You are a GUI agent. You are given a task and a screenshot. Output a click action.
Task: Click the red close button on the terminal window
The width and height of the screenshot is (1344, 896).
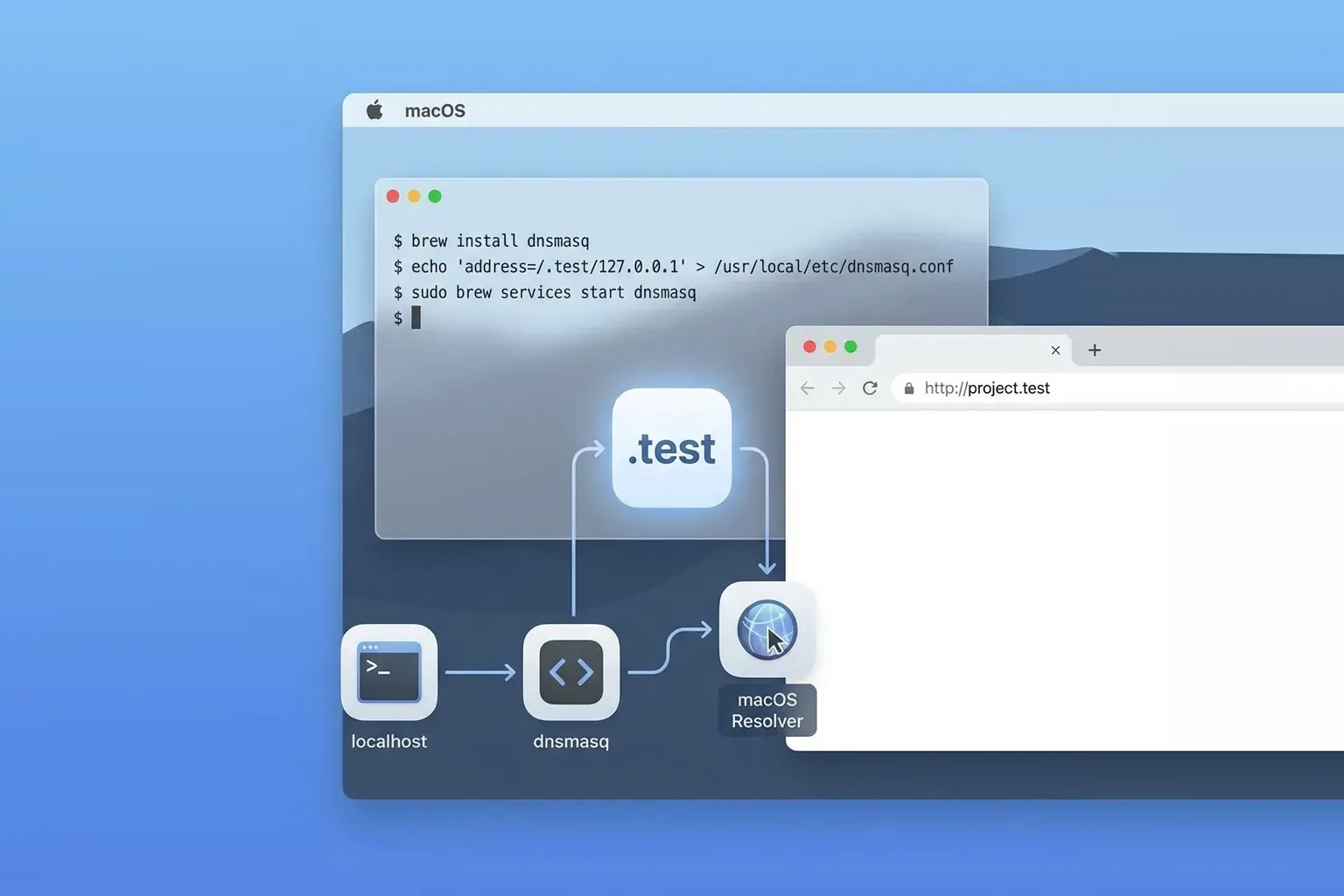pos(393,196)
